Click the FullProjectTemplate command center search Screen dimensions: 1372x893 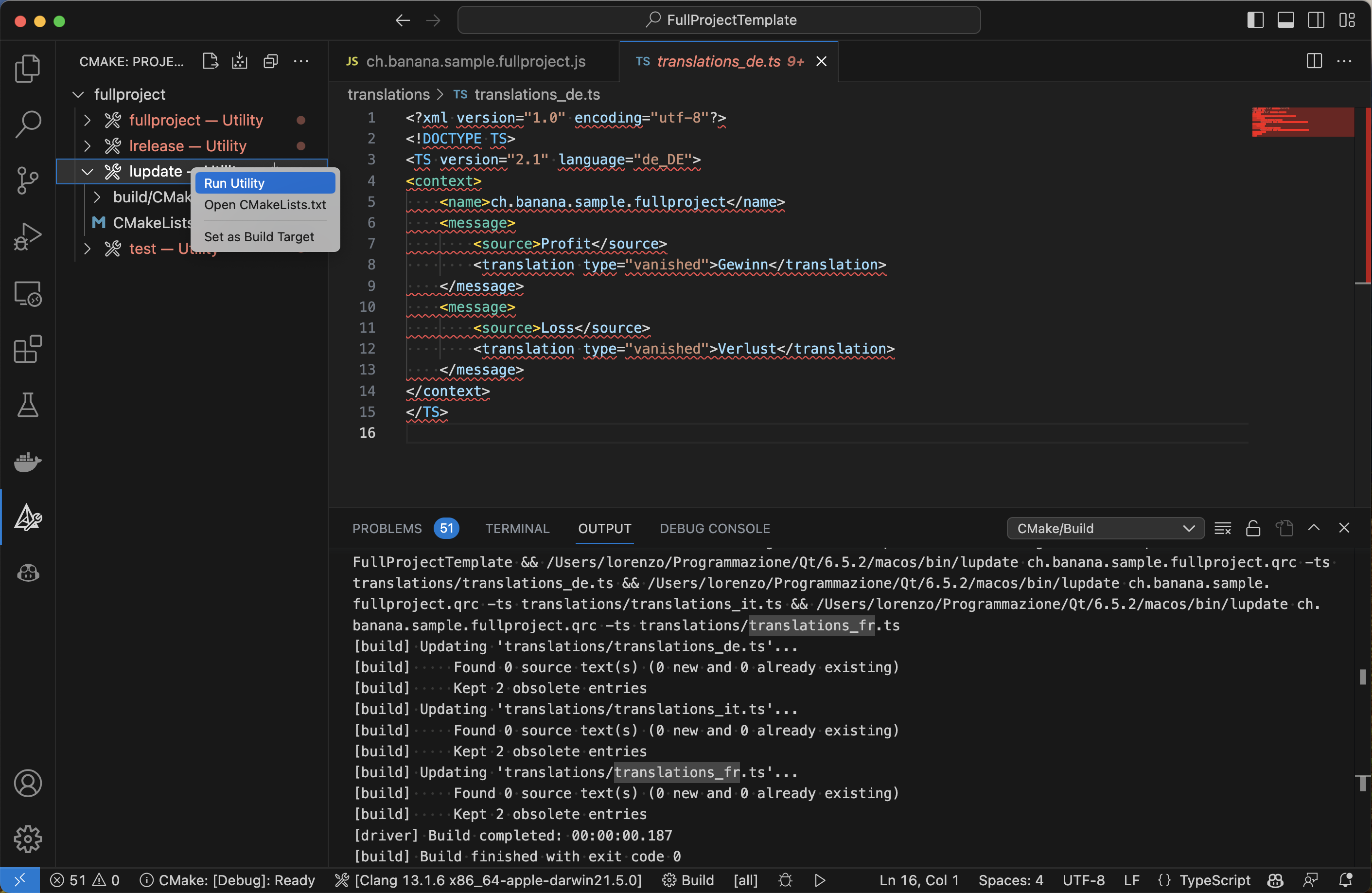click(718, 20)
